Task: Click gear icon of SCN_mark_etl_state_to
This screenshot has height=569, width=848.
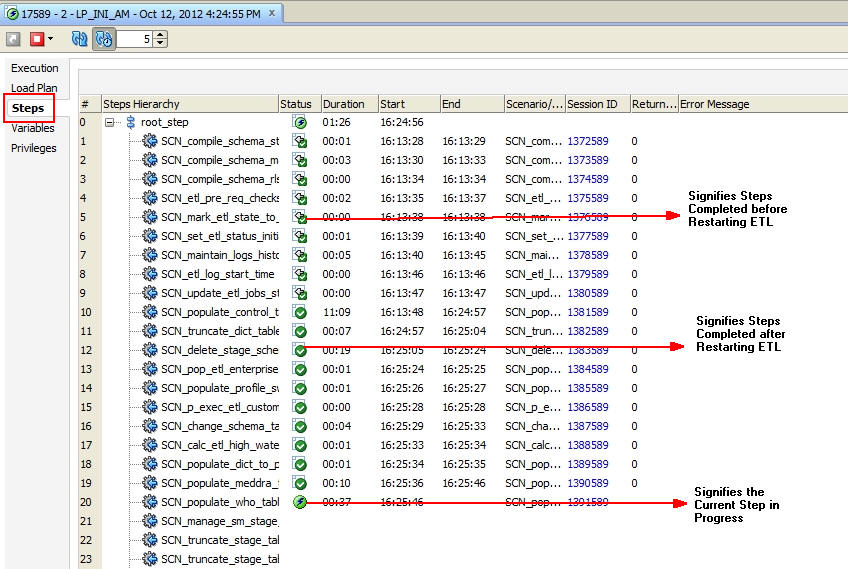Action: click(149, 217)
